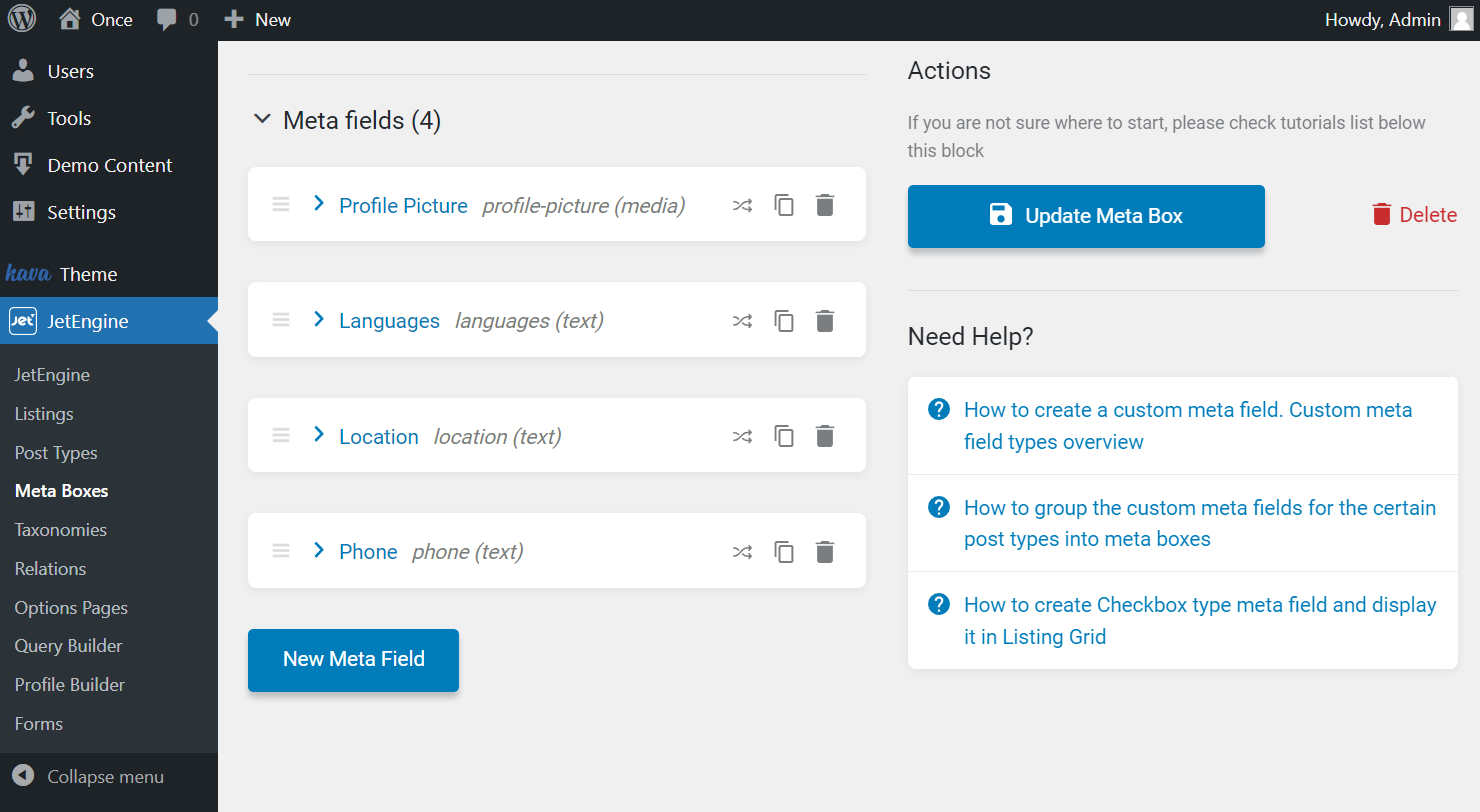Image resolution: width=1480 pixels, height=812 pixels.
Task: Click the Once site home icon
Action: click(x=69, y=19)
